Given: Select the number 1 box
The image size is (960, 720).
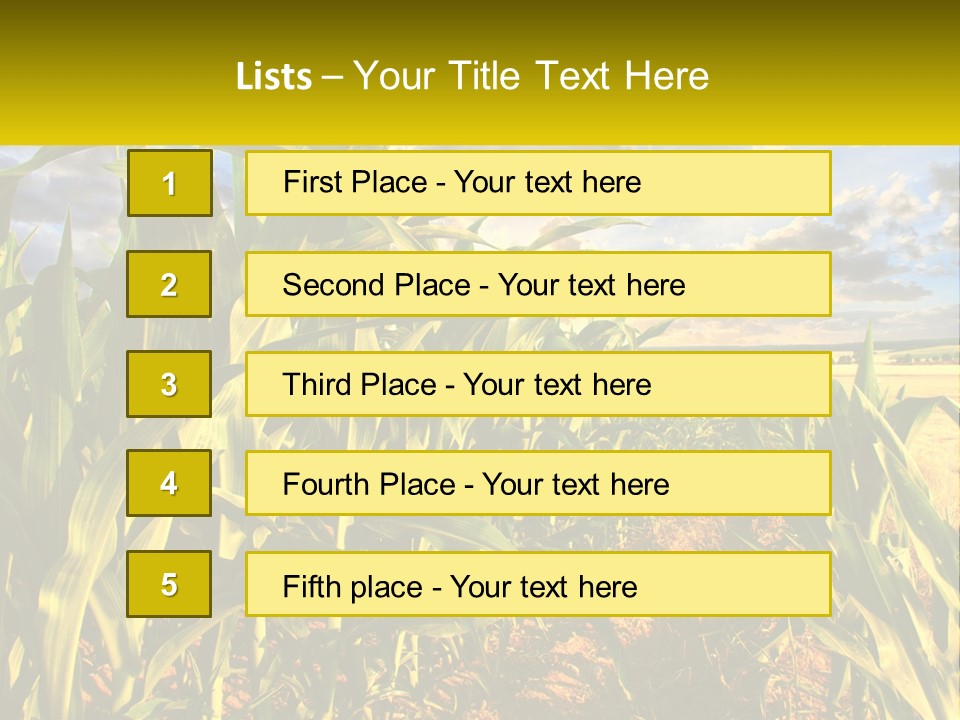Looking at the screenshot, I should tap(170, 183).
